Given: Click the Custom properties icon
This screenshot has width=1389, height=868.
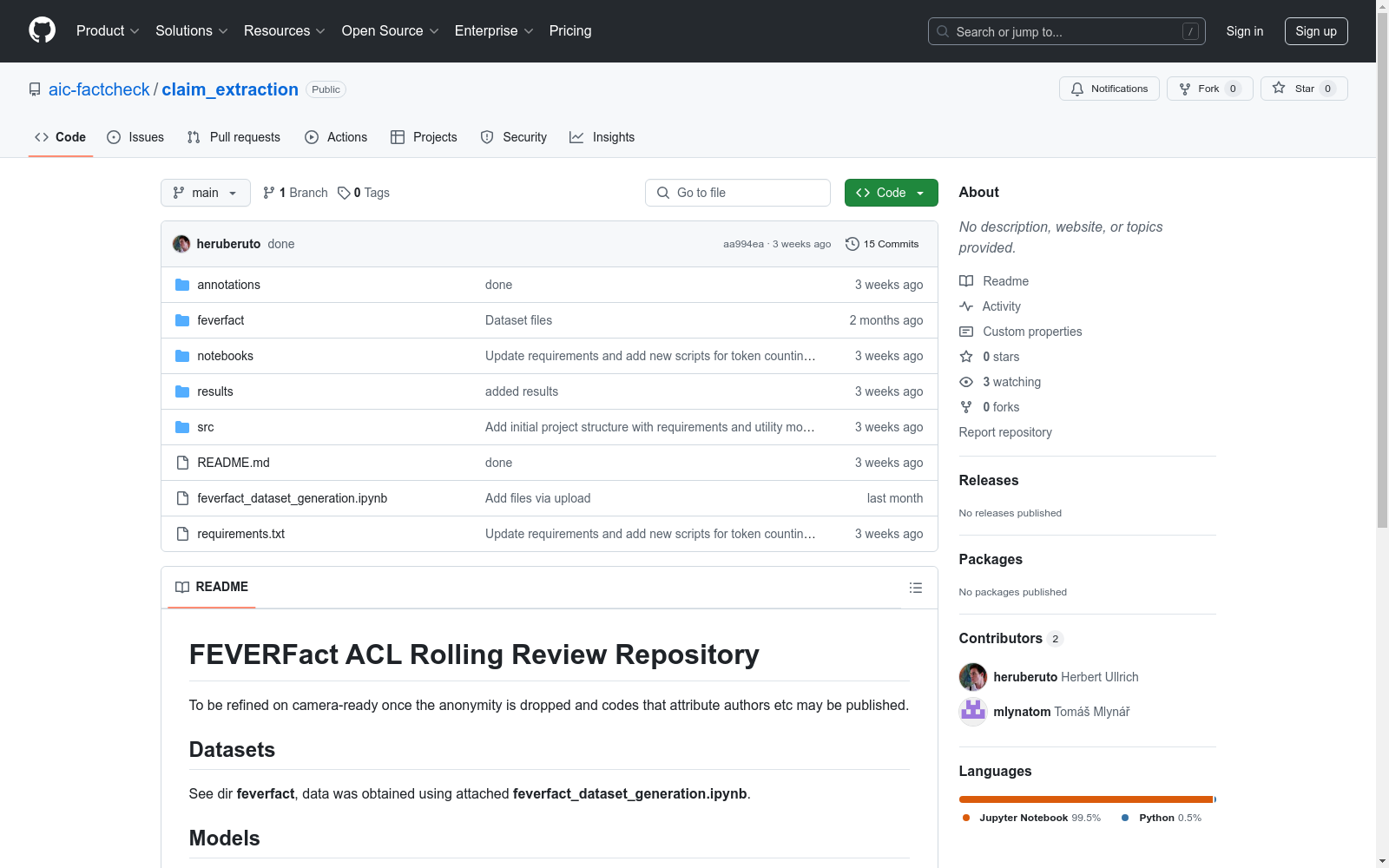Looking at the screenshot, I should (966, 332).
